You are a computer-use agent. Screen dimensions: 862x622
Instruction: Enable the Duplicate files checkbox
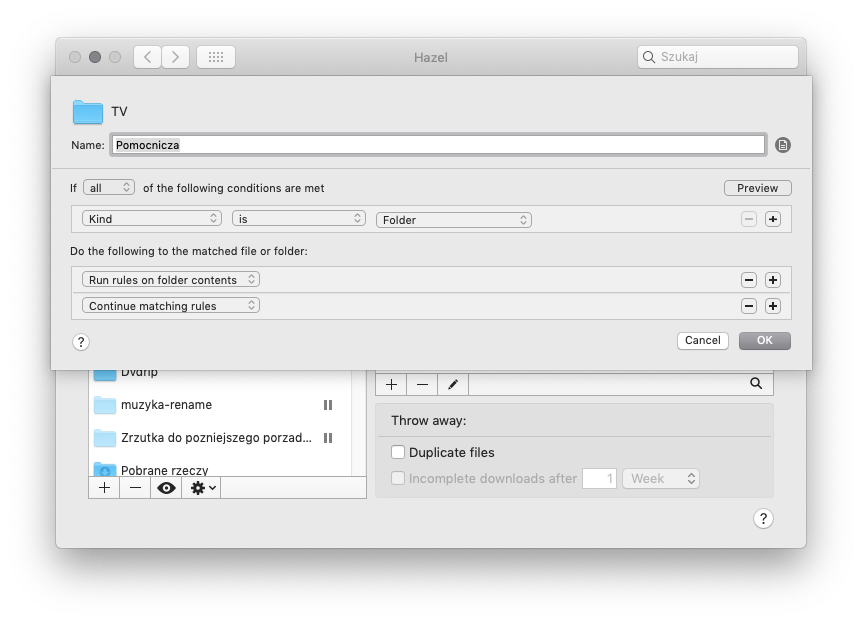point(398,452)
